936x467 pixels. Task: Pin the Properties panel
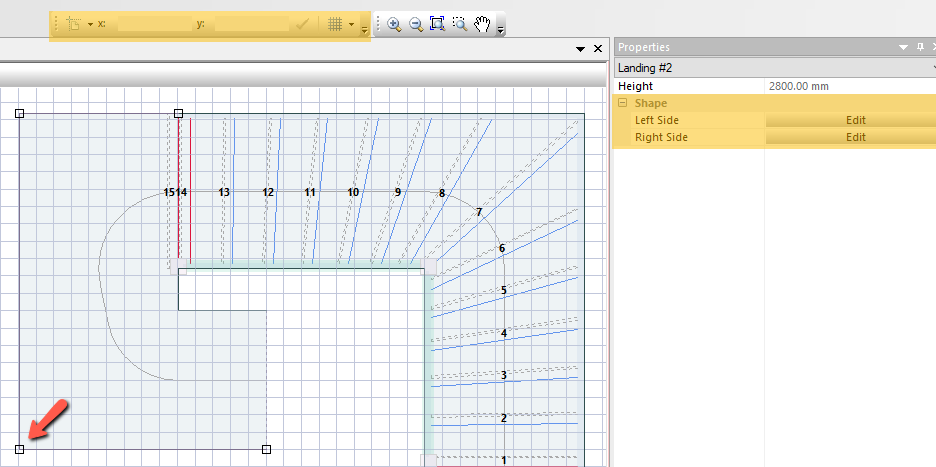(x=920, y=47)
